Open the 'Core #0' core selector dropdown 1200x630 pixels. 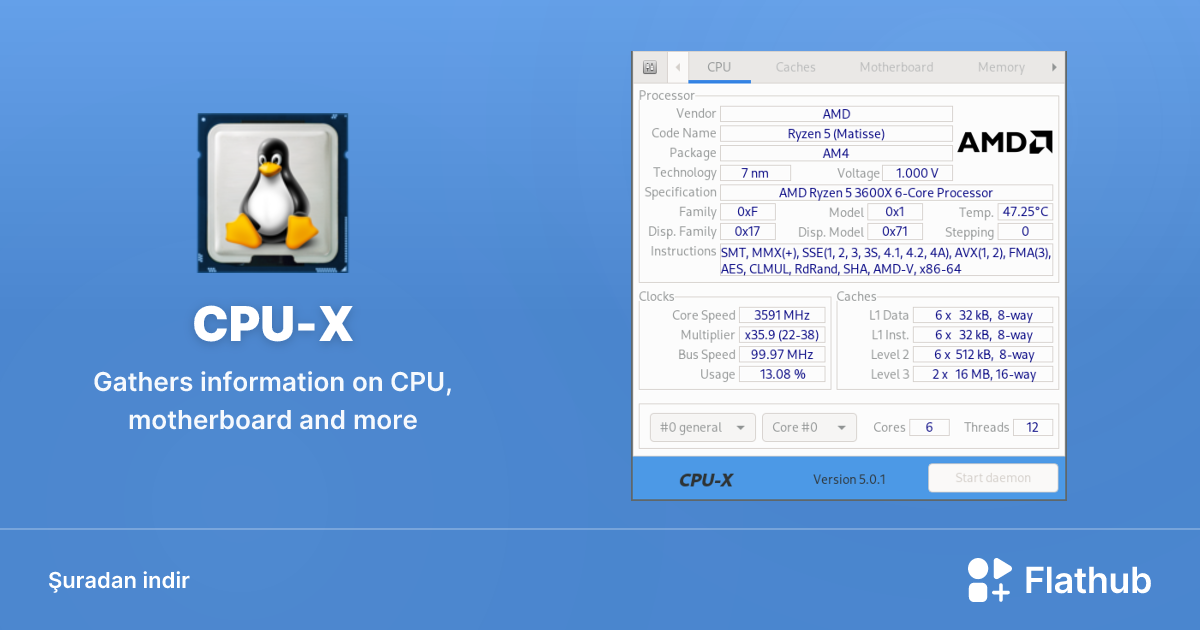809,427
